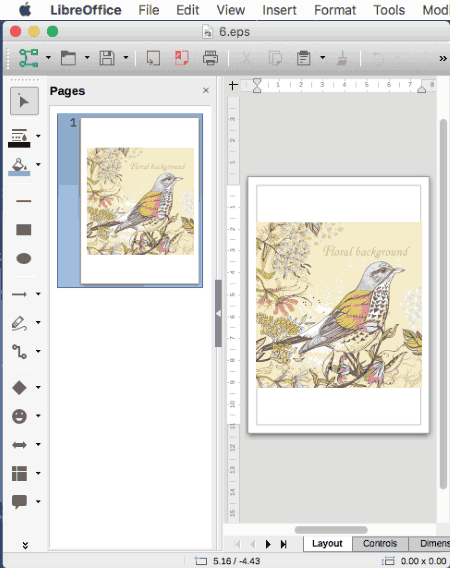Image resolution: width=450 pixels, height=568 pixels.
Task: Select the Ellipse tool
Action: pos(24,258)
